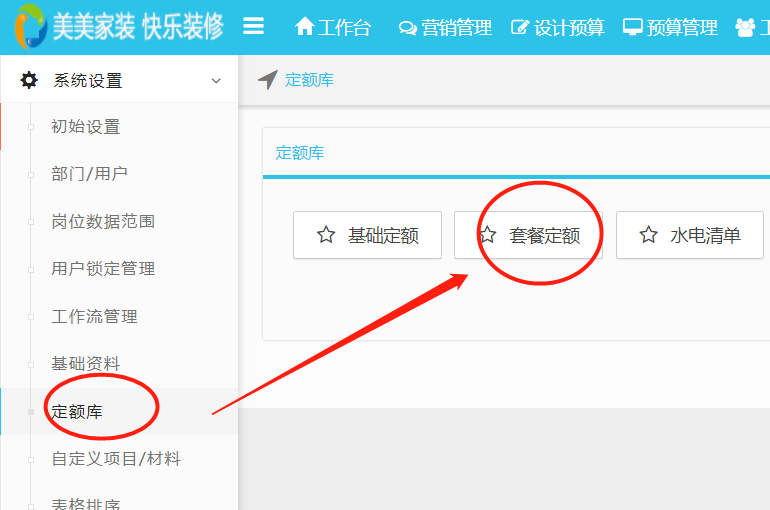Click the gear icon next to 系统设置
This screenshot has height=510, width=770.
tap(29, 80)
